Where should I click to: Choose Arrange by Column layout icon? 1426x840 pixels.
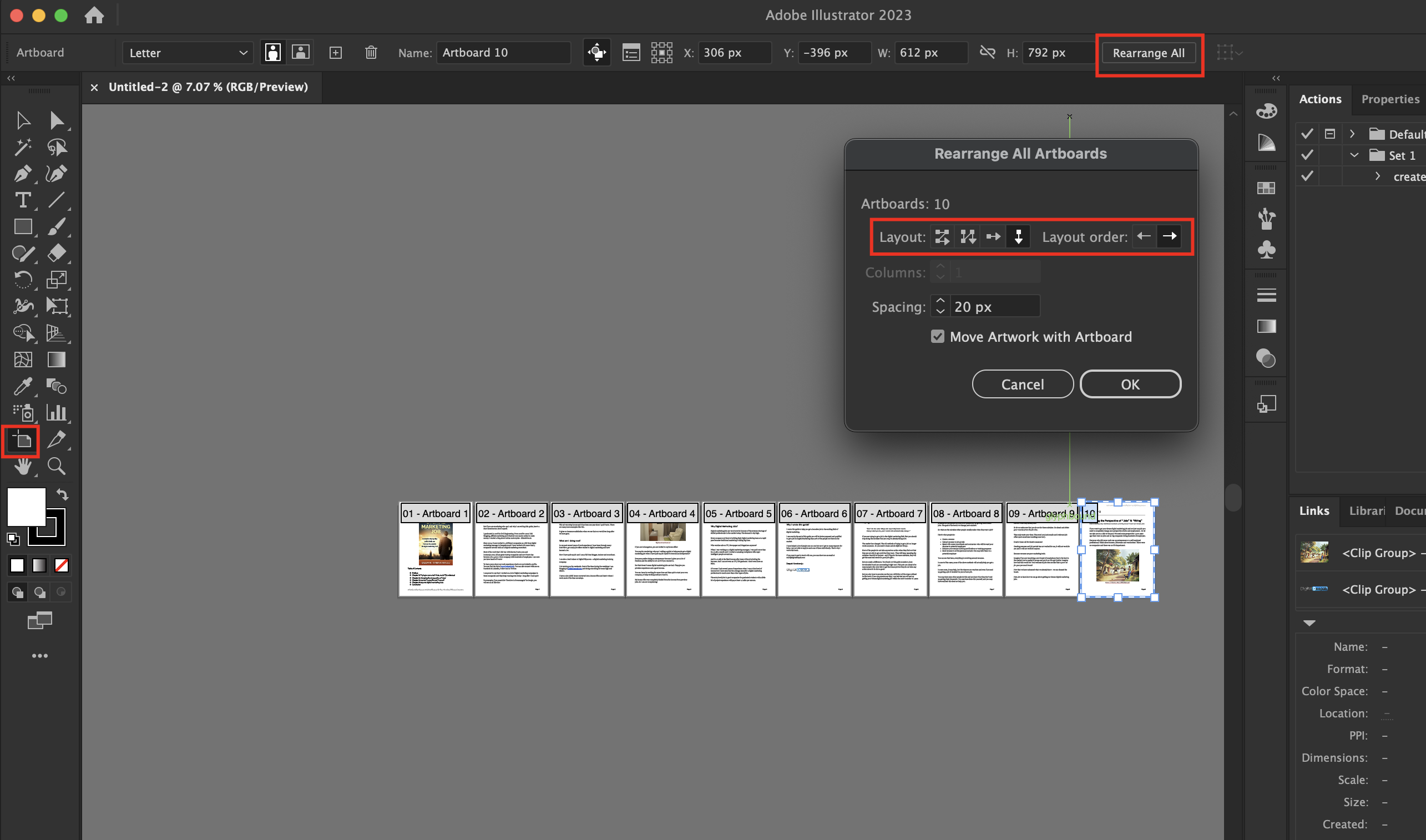click(x=1018, y=236)
